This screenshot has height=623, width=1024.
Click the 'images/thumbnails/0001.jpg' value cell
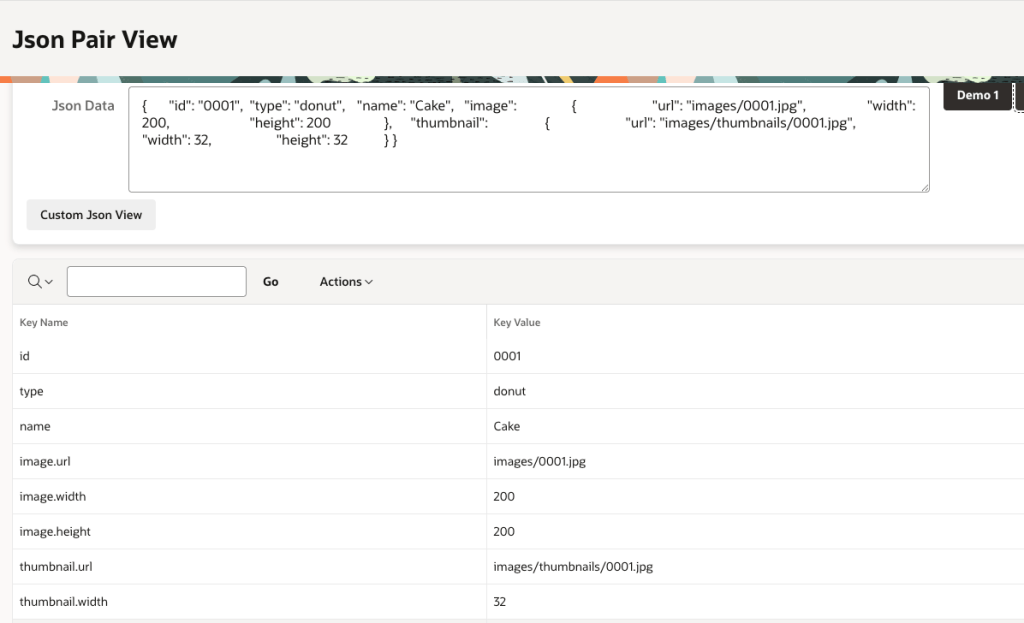573,566
